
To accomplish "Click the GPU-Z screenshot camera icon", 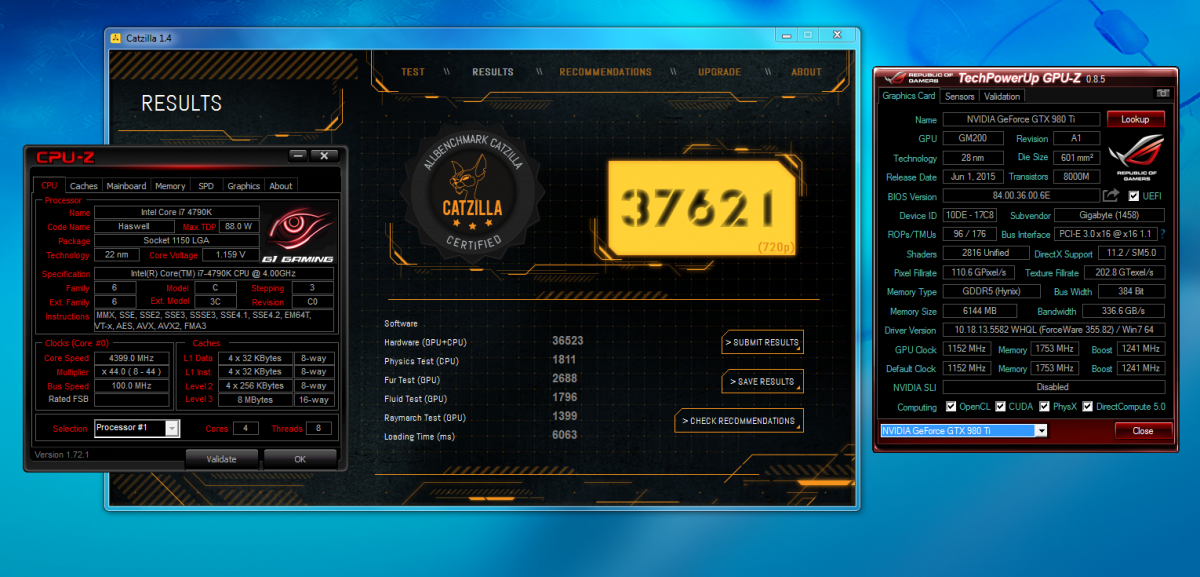I will (x=1162, y=93).
